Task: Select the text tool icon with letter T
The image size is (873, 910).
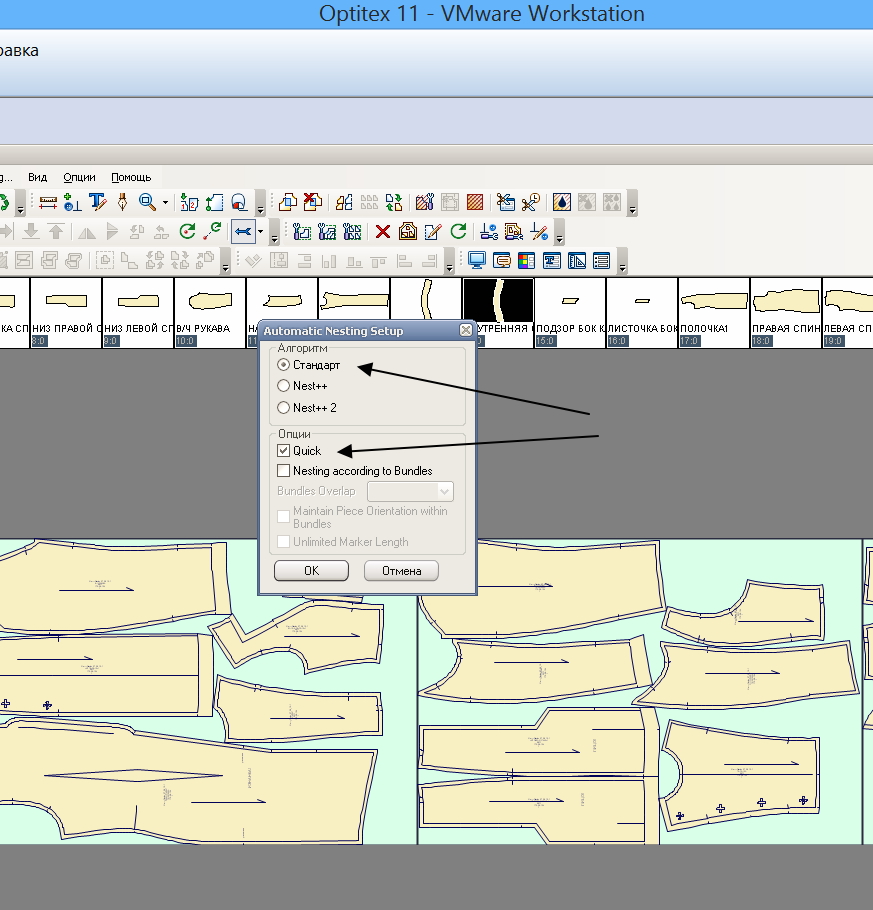Action: [x=97, y=202]
